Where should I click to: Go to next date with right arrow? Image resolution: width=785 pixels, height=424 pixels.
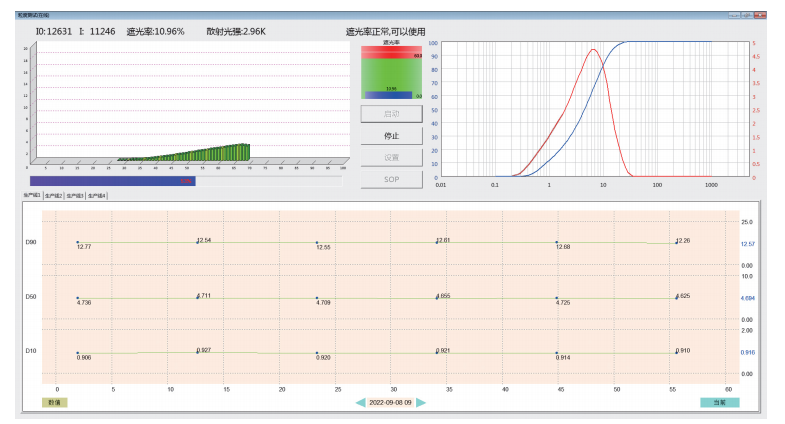[x=421, y=402]
